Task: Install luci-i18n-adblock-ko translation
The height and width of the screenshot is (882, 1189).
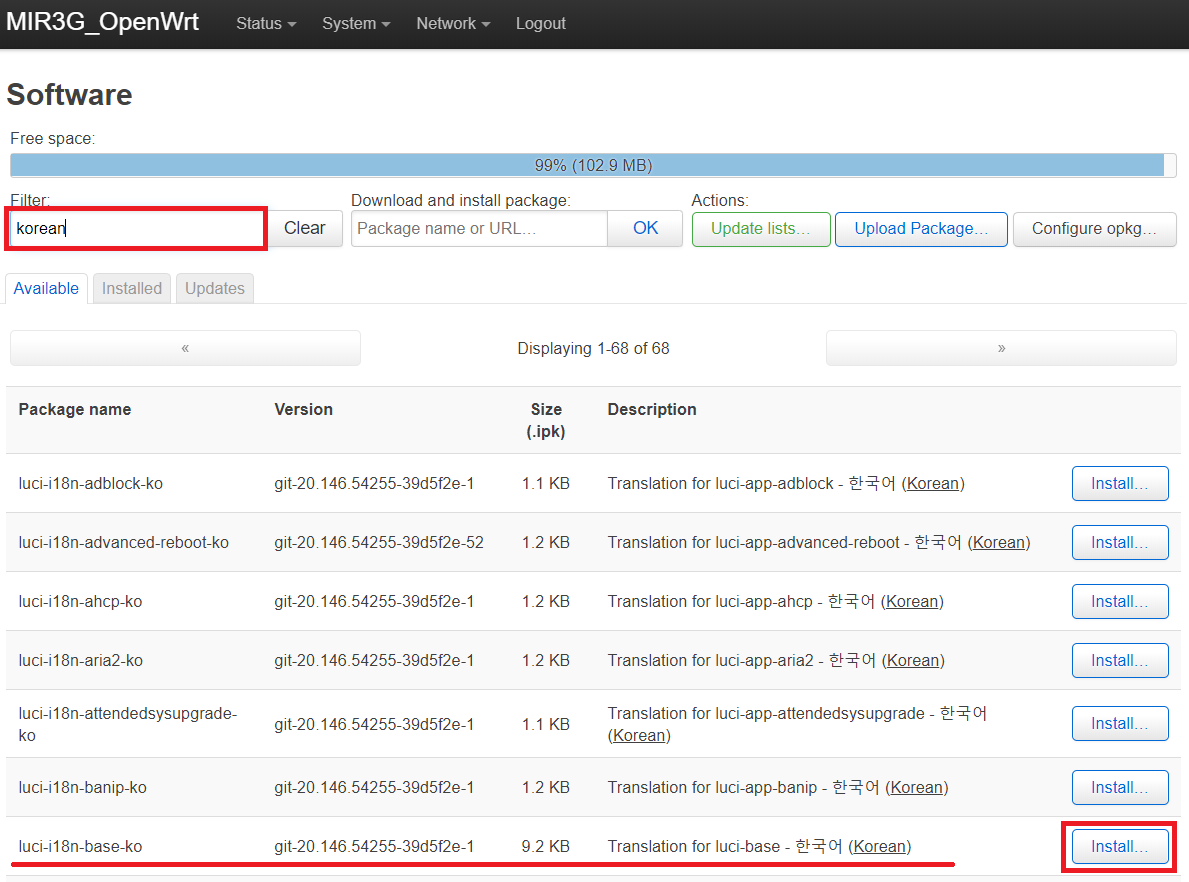Action: (x=1120, y=483)
